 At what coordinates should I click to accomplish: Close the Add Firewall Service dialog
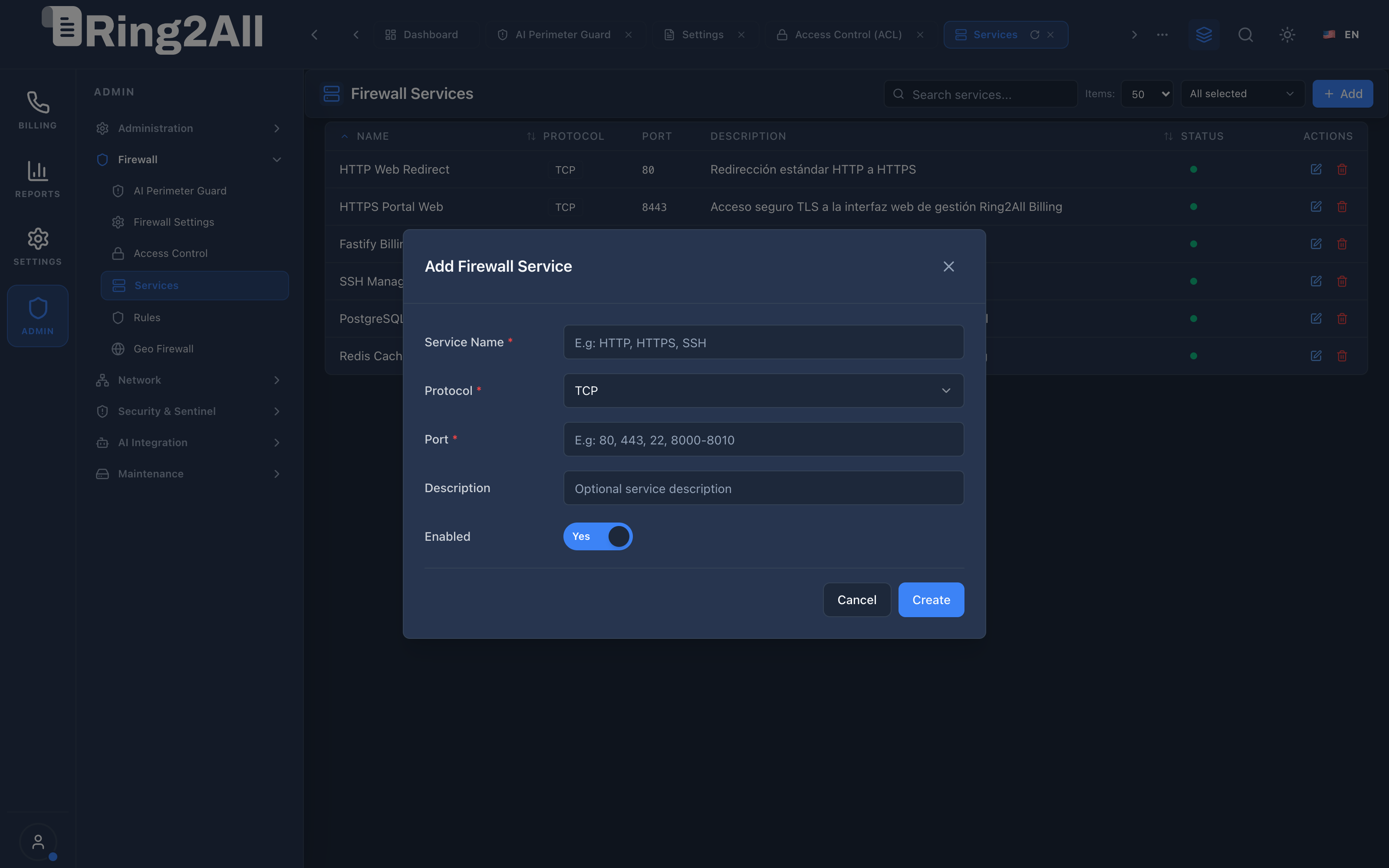point(949,266)
